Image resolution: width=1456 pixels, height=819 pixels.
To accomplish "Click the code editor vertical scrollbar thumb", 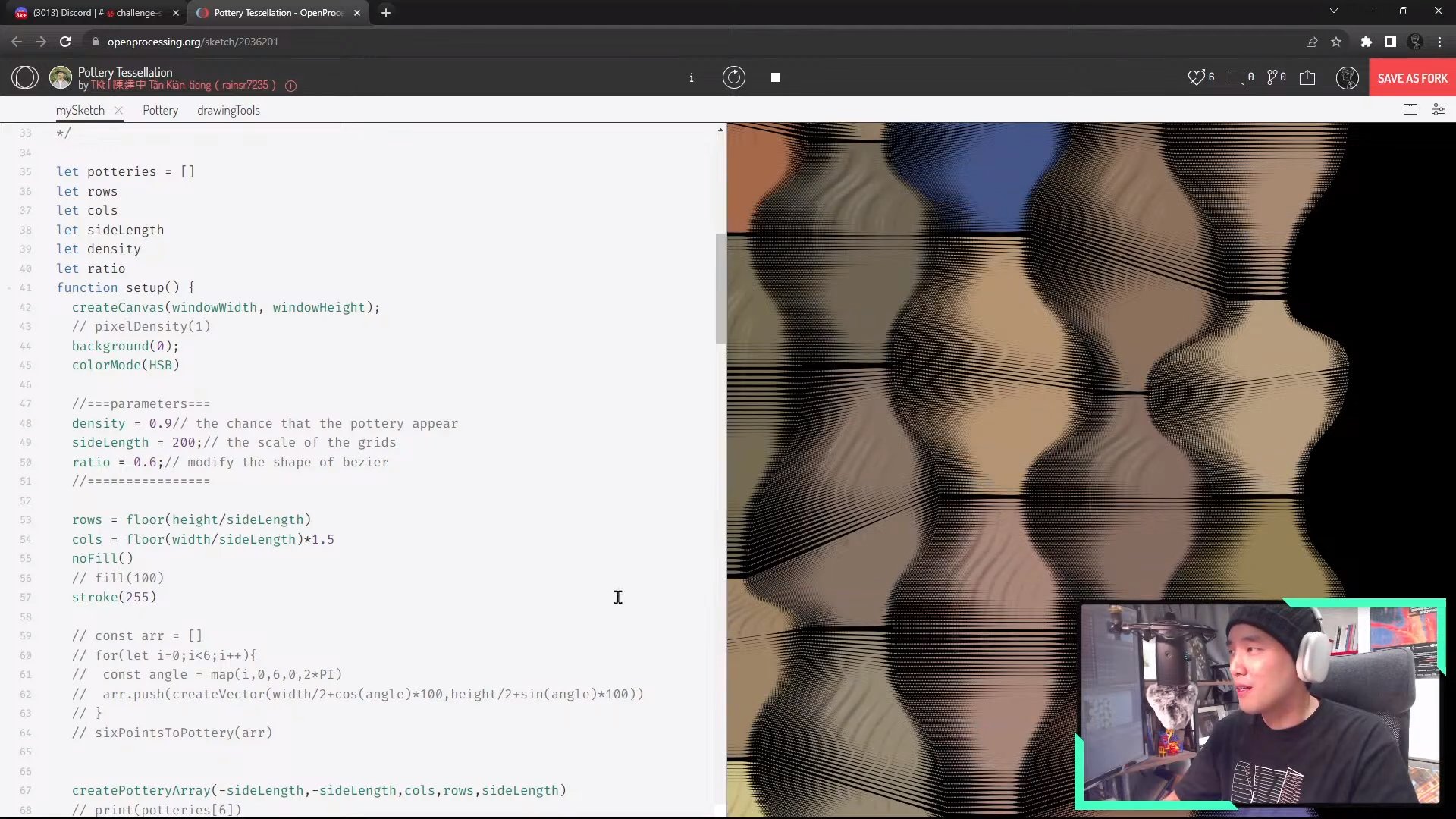I will coord(720,288).
